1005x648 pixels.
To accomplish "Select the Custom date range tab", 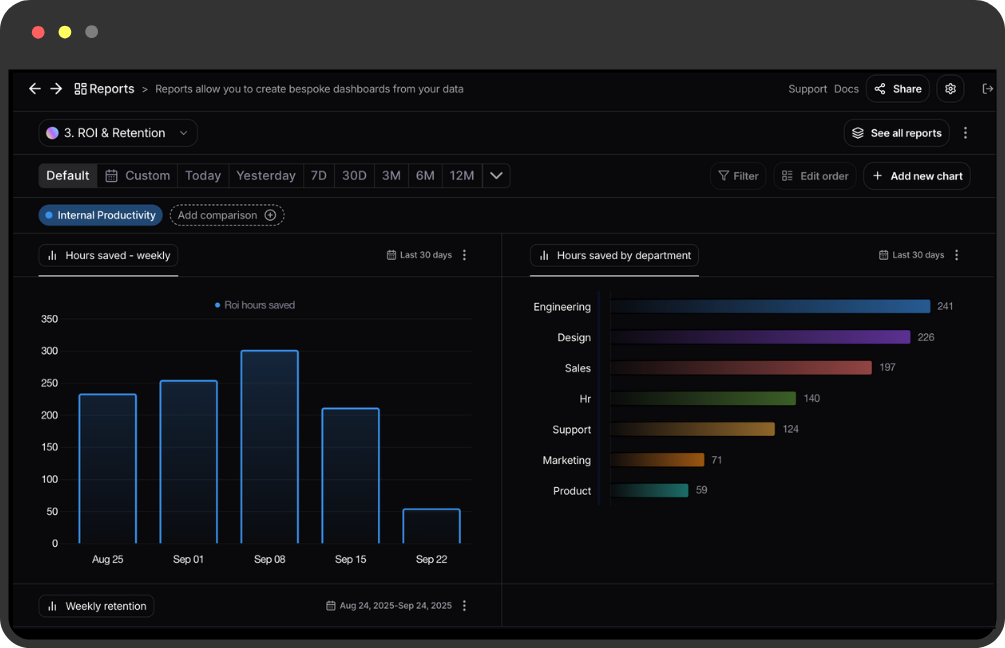I will pos(138,176).
